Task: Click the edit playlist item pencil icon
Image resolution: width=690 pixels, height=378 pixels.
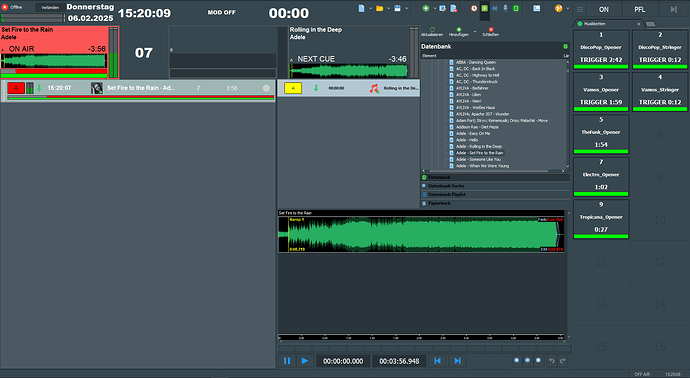Action: click(x=442, y=8)
